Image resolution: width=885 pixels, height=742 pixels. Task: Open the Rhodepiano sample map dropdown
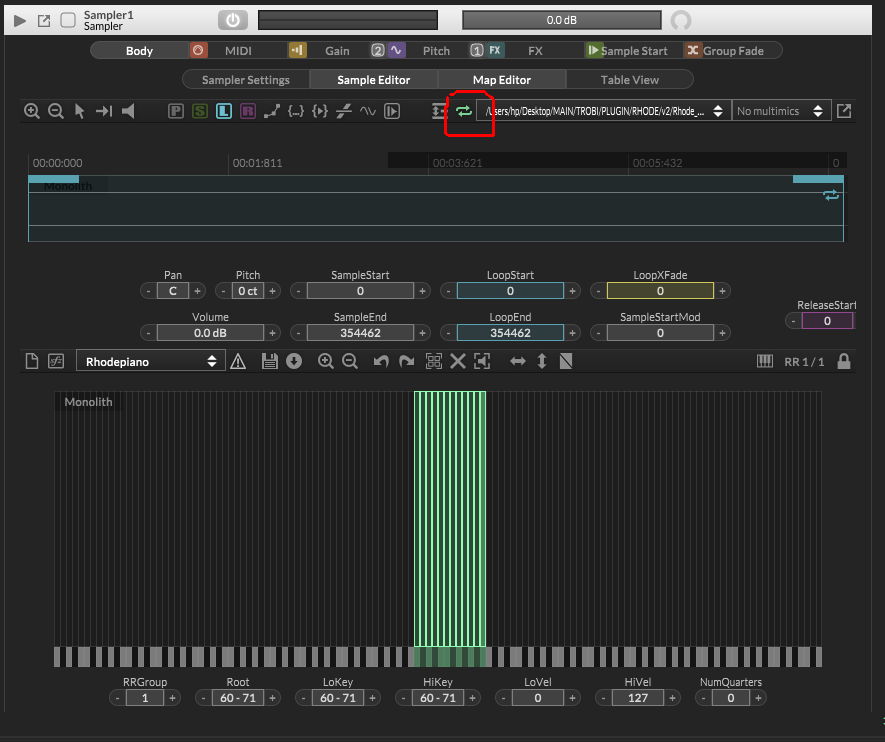click(151, 361)
